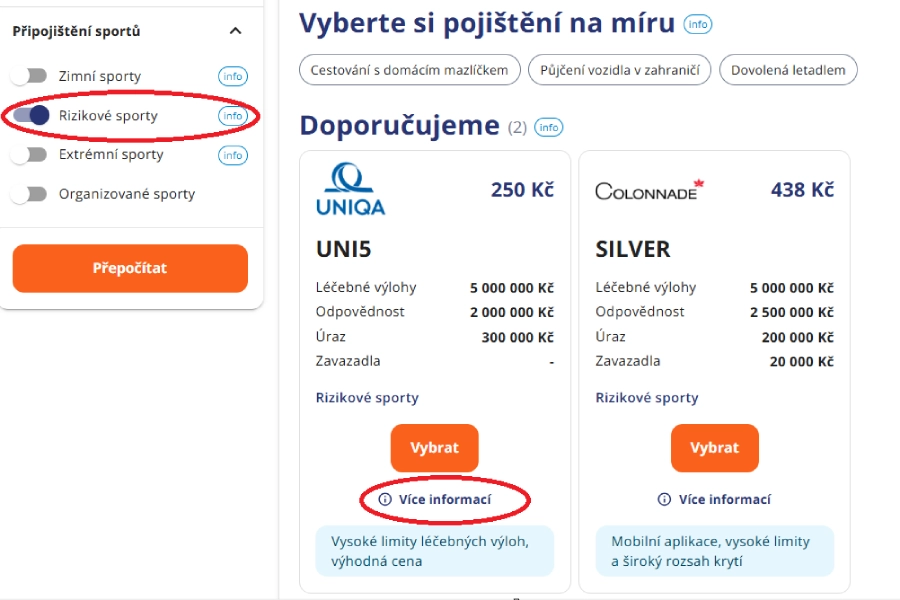Enable the Zimní sporty toggle
The image size is (900, 600).
29,76
